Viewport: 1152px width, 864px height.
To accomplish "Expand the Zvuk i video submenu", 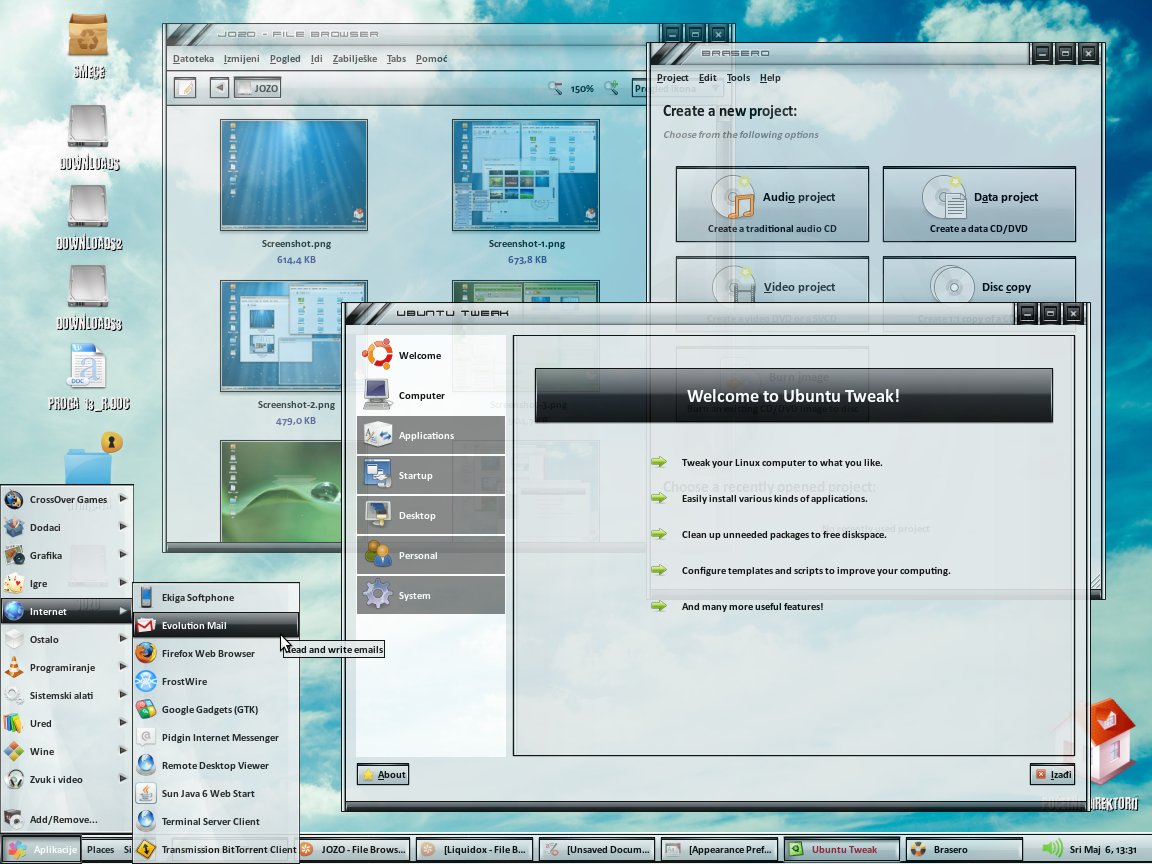I will [x=67, y=779].
